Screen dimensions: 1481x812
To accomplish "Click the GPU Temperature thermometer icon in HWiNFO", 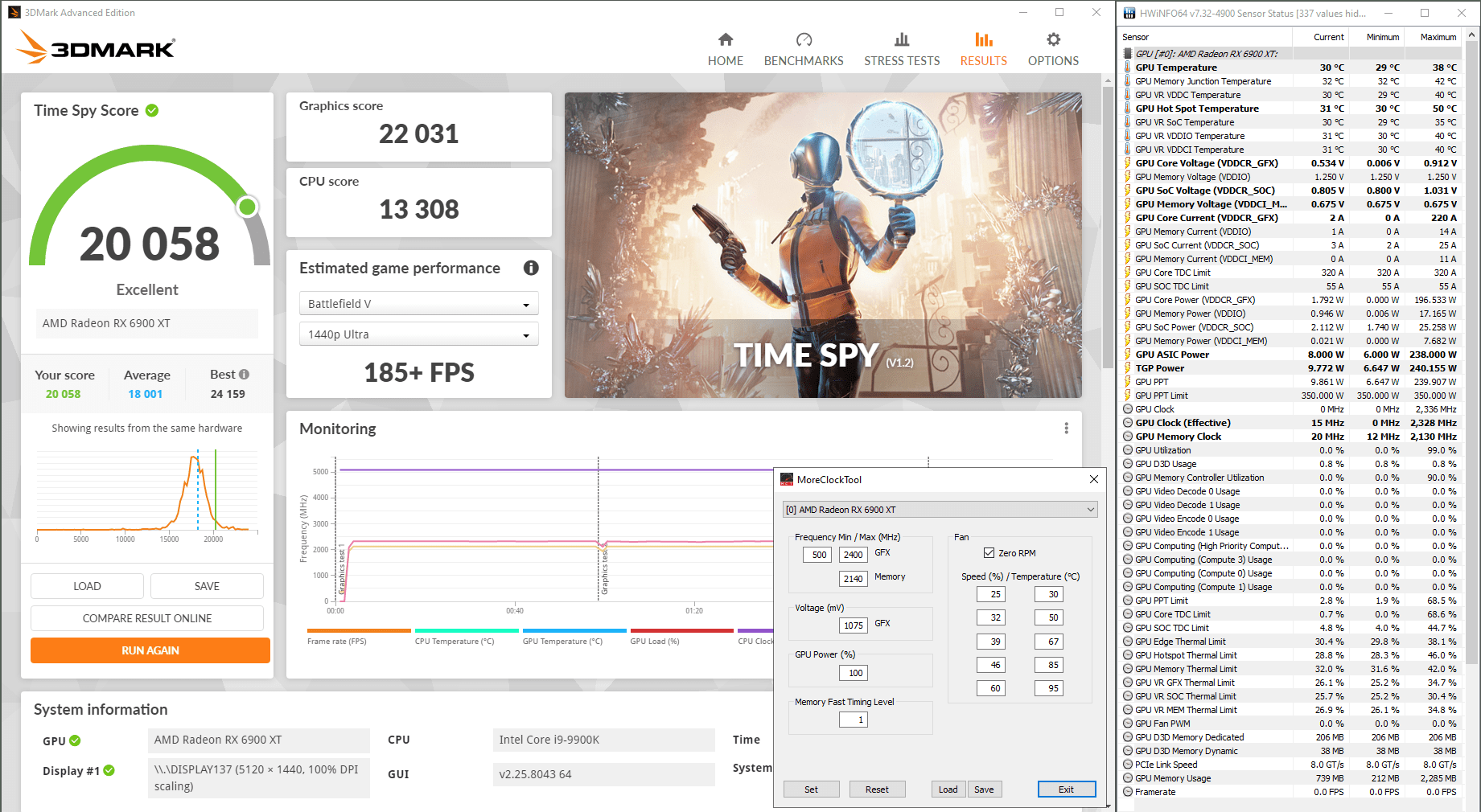I will [1128, 68].
